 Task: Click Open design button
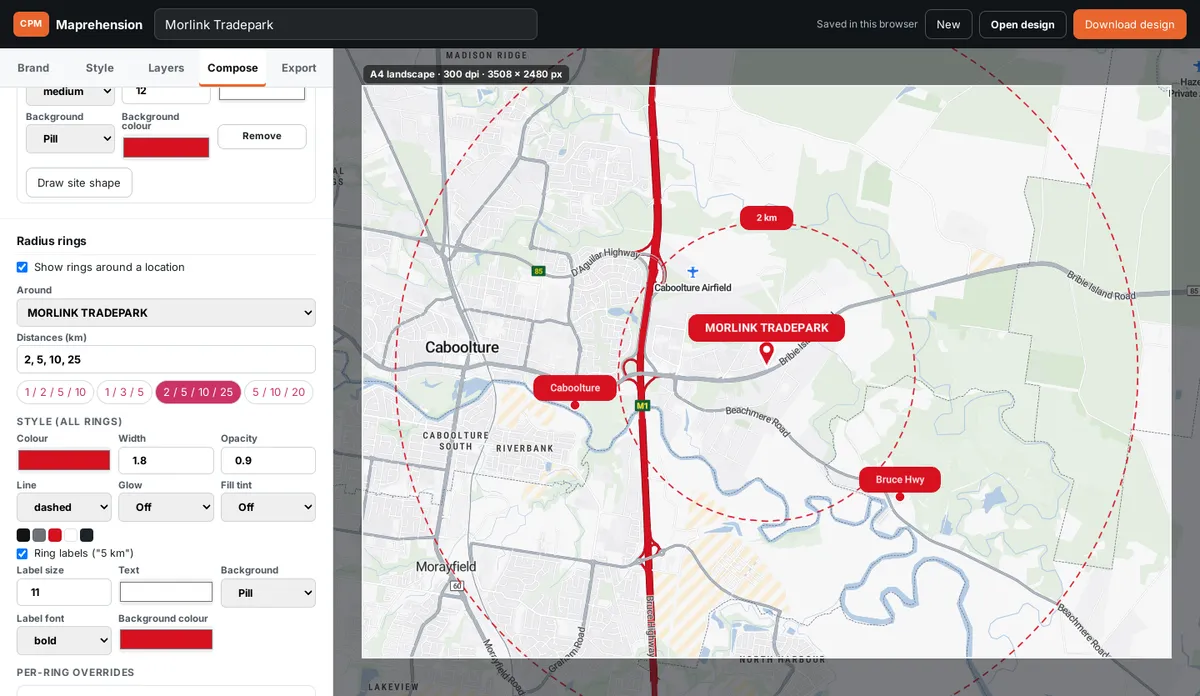(x=1022, y=24)
